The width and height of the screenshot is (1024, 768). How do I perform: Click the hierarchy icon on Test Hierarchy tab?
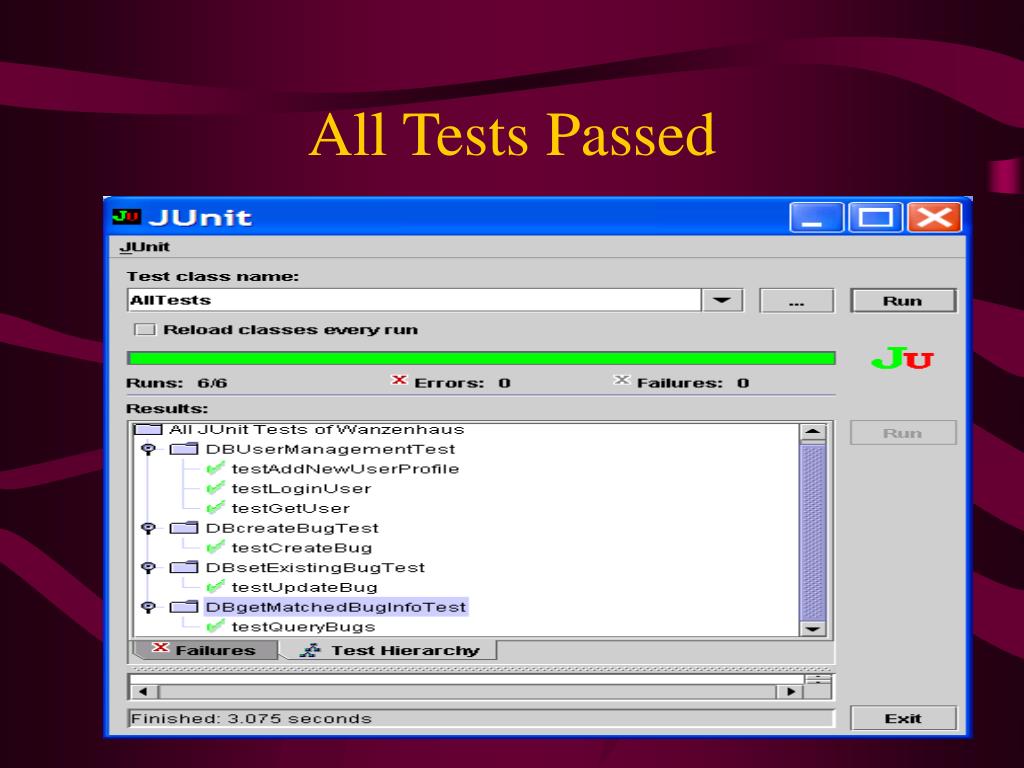310,650
